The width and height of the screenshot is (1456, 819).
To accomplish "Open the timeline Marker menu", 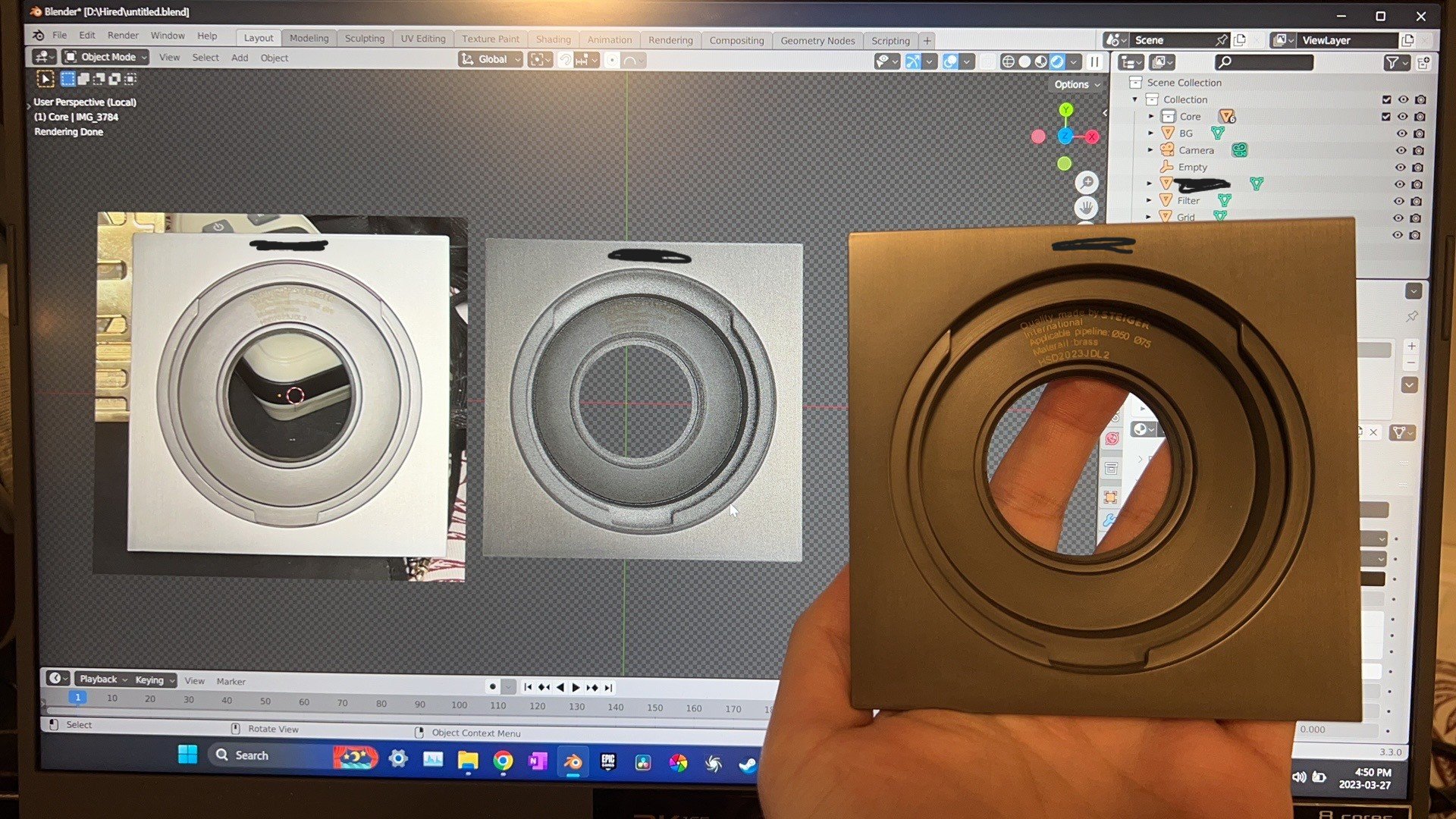I will tap(231, 682).
